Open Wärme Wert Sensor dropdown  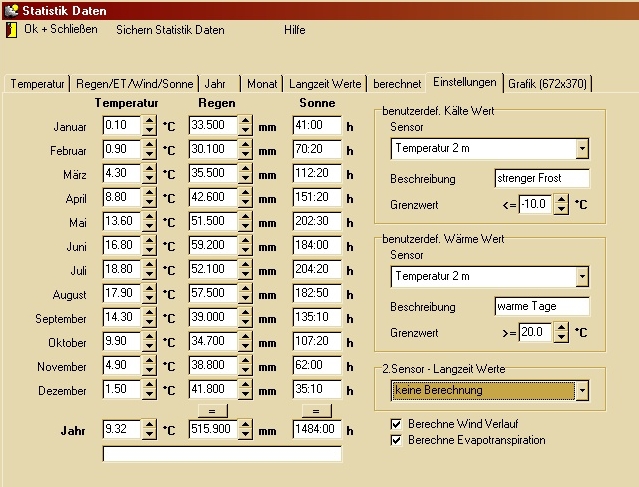pos(582,276)
